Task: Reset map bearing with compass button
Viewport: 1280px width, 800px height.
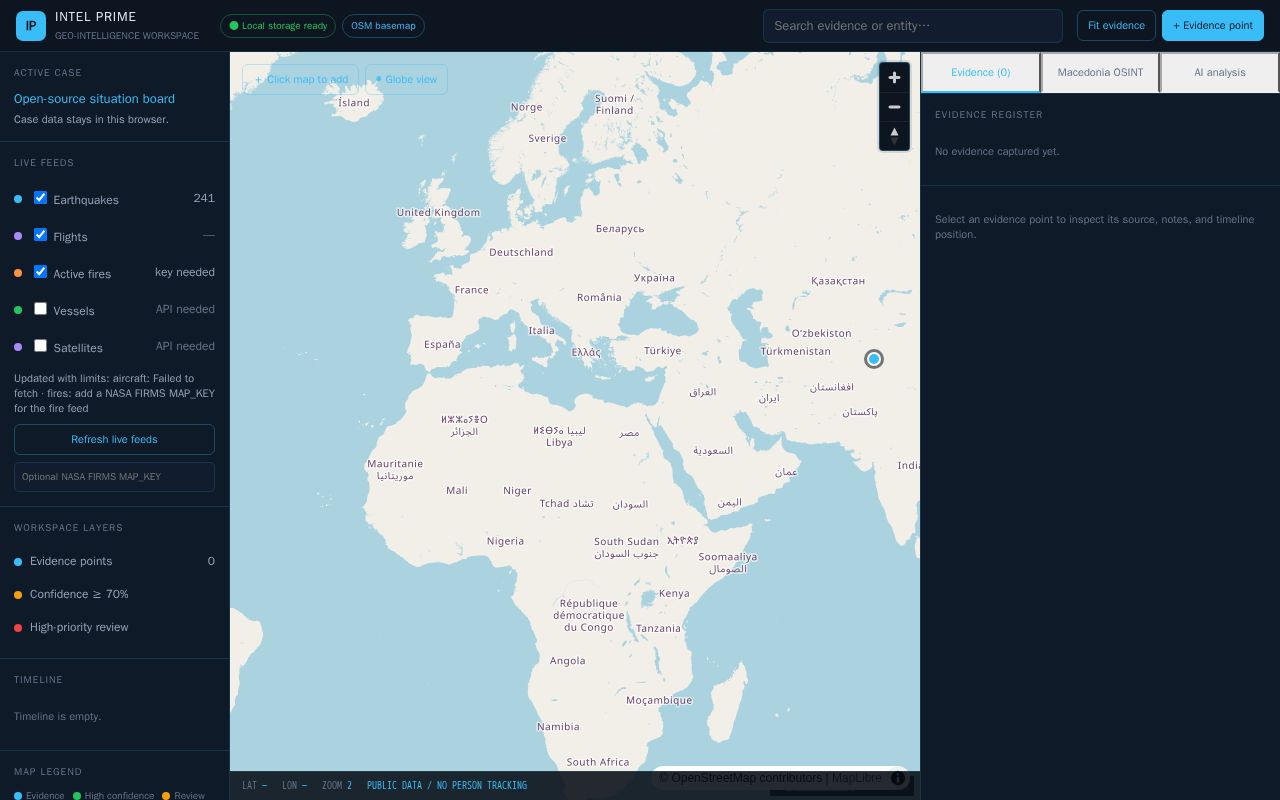Action: point(894,136)
